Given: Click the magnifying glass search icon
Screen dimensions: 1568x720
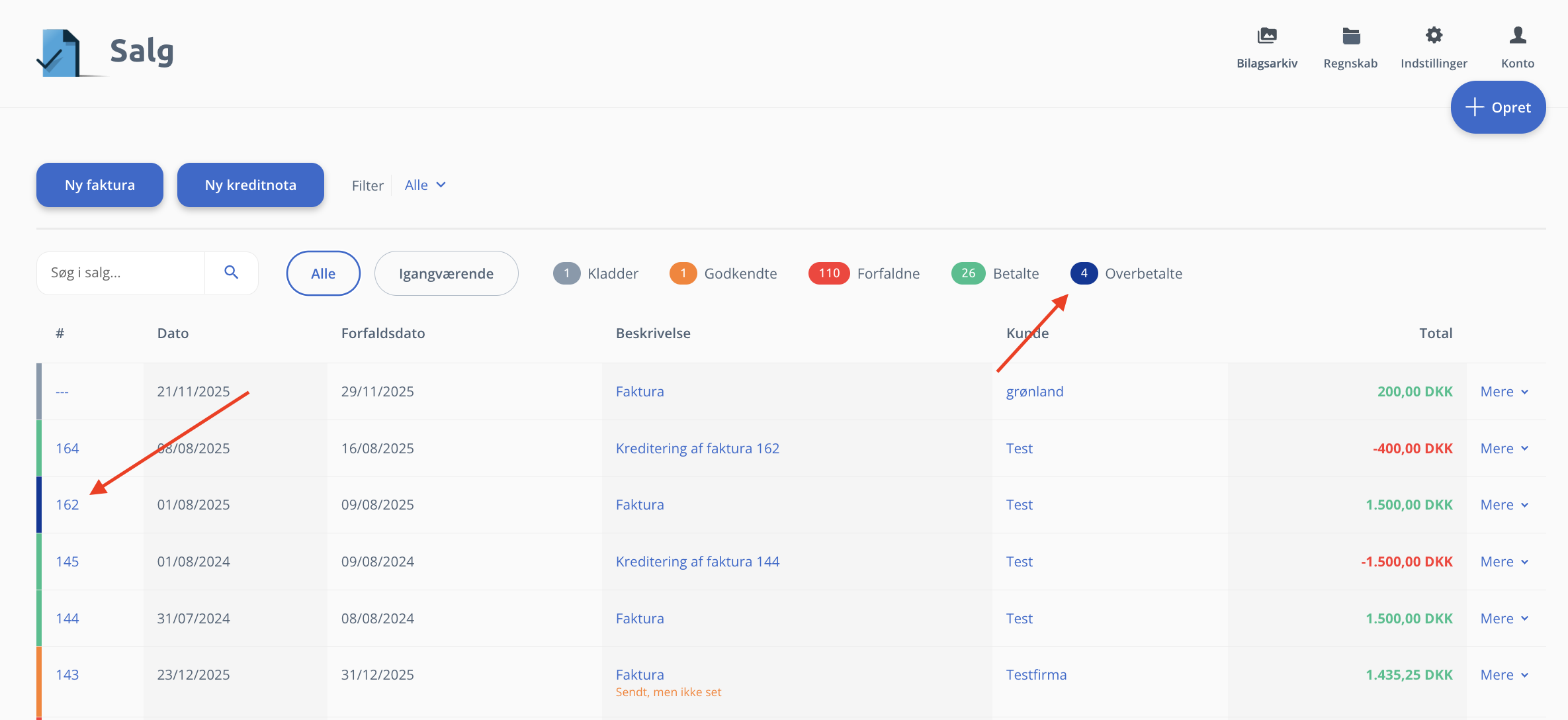Looking at the screenshot, I should tap(231, 273).
